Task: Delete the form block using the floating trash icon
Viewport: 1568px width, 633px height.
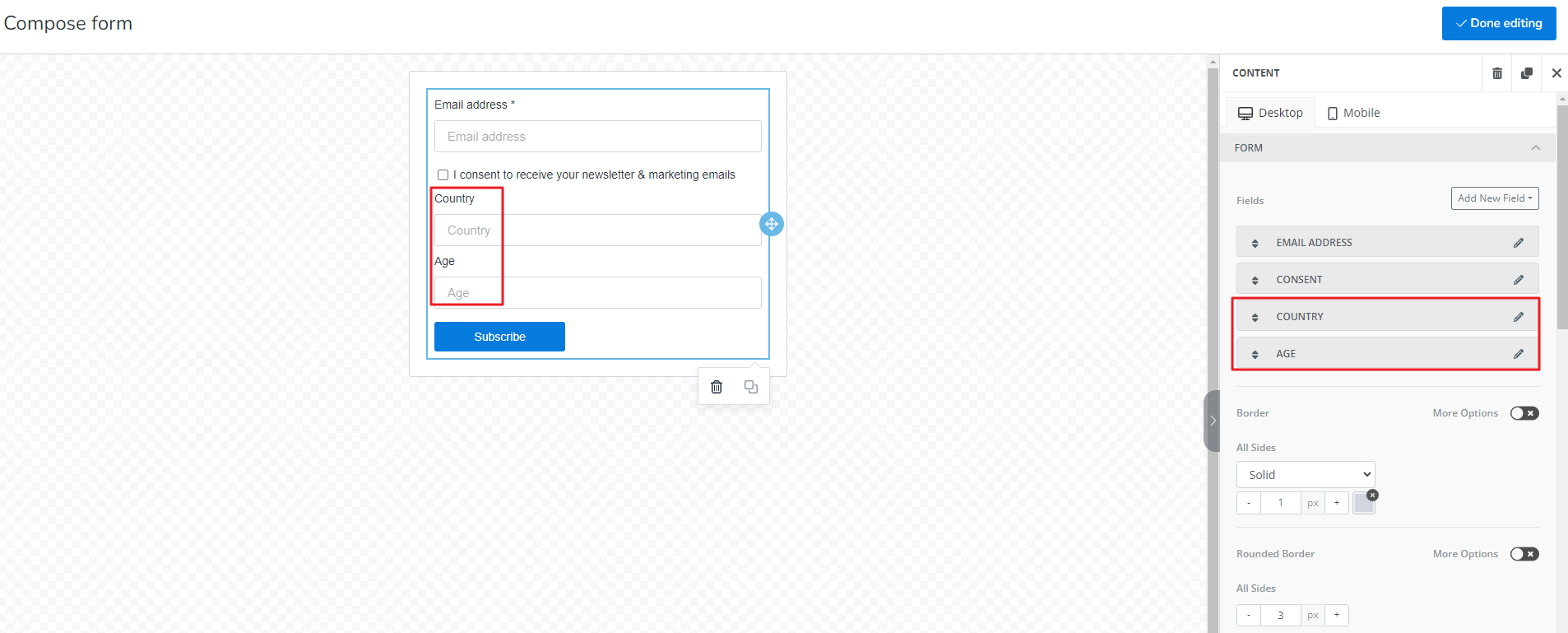Action: click(717, 387)
